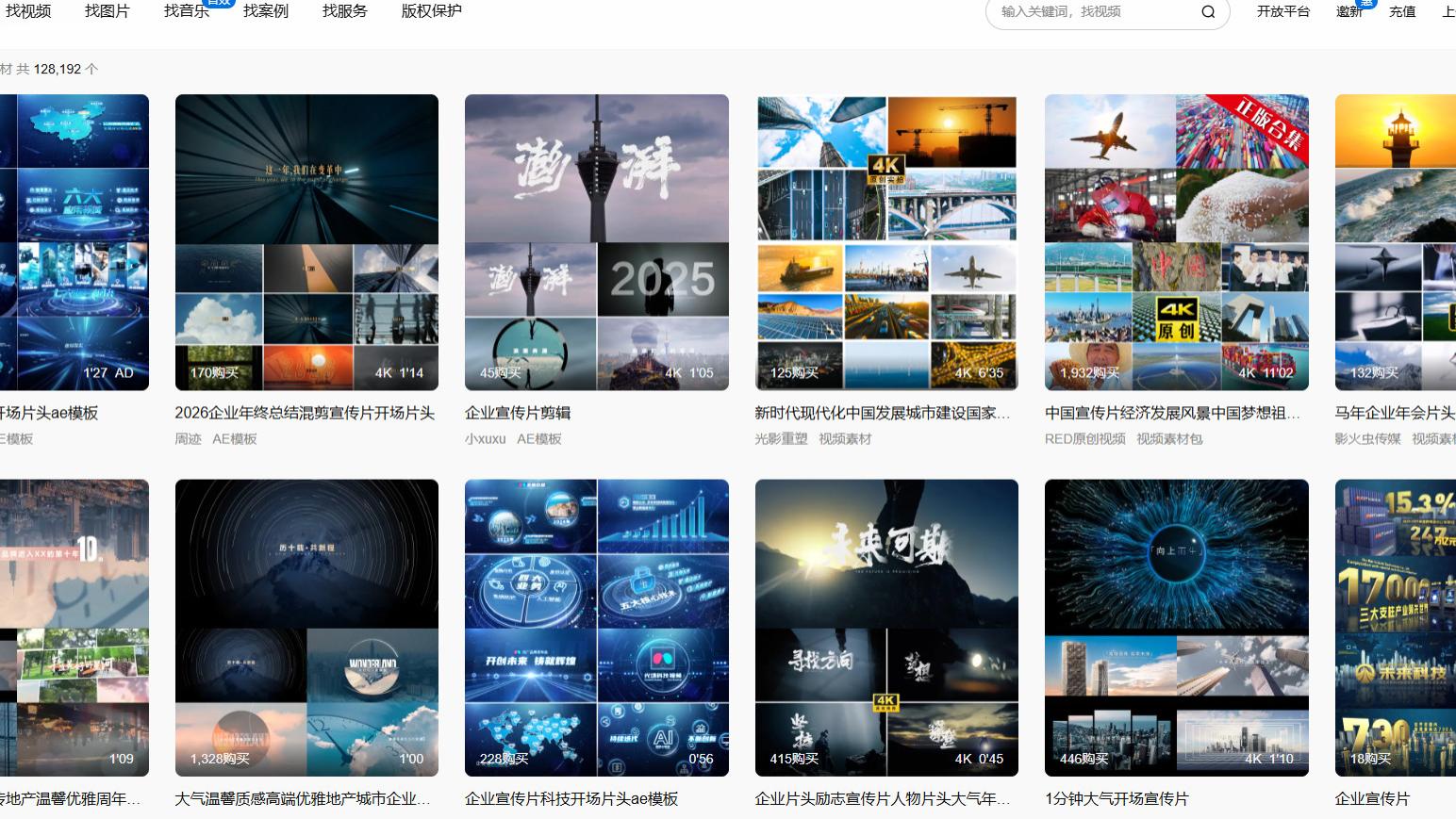Open the 未来可期 video thumbnail
The image size is (1456, 819).
click(886, 628)
